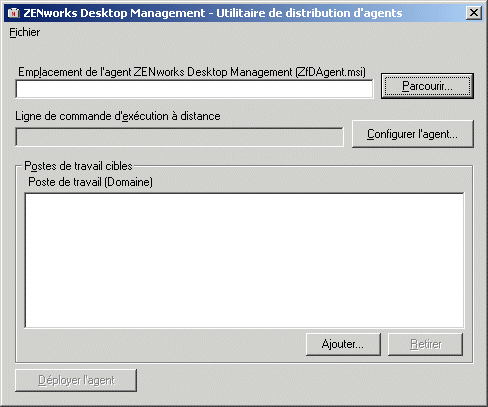Click inside the Poste de travail (Domaine) list
Screen dimensions: 488x407
click(x=244, y=260)
